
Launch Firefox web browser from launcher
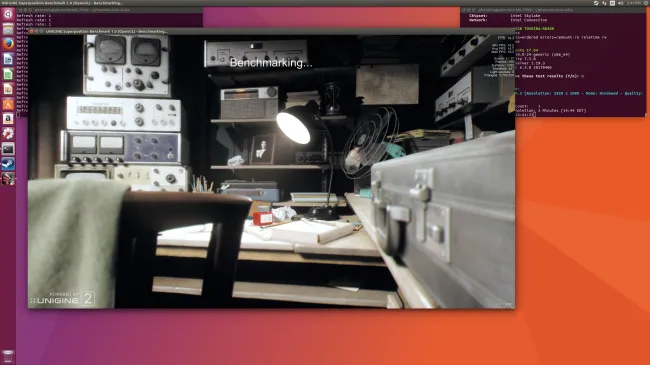coord(8,44)
